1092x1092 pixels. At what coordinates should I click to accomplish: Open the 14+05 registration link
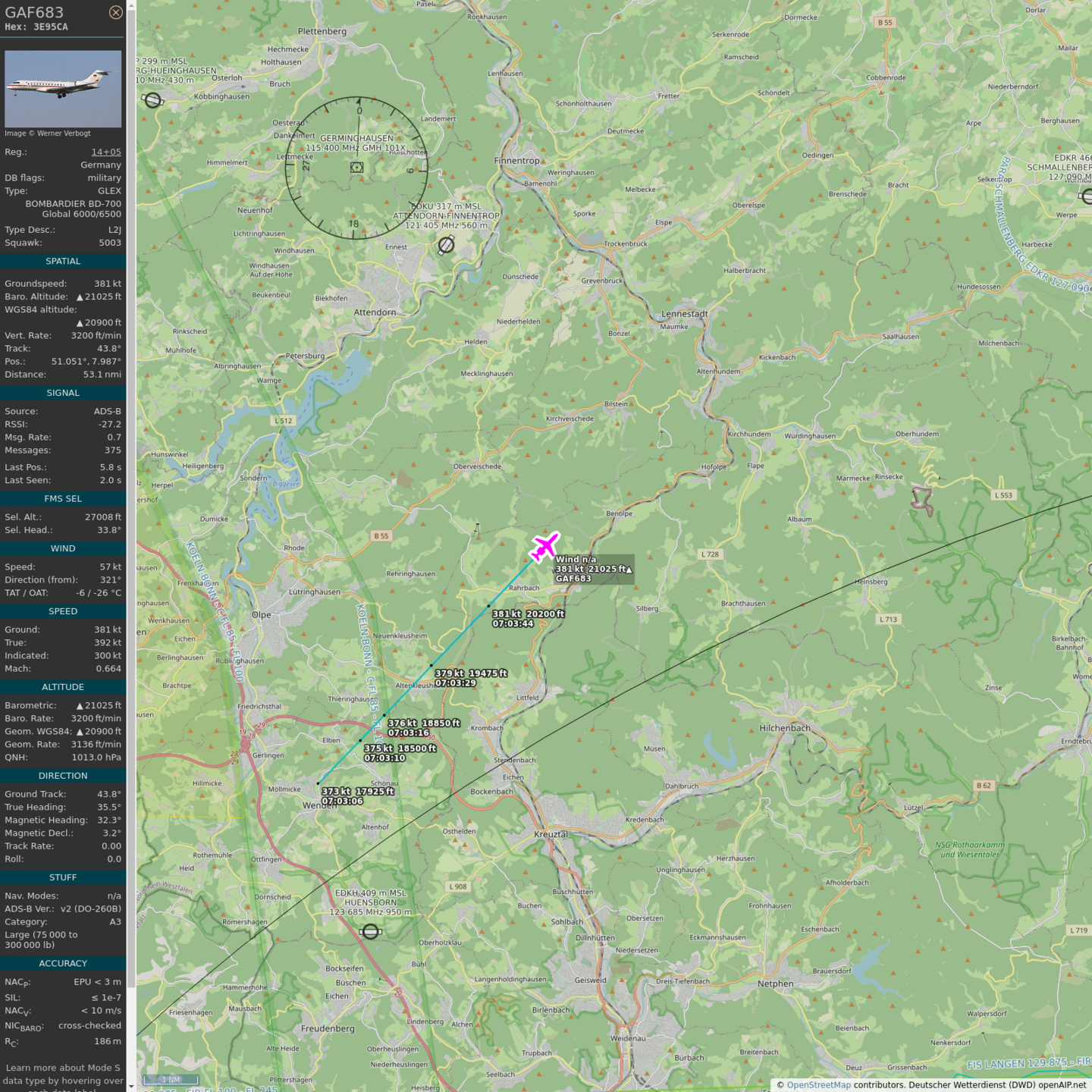click(x=106, y=152)
